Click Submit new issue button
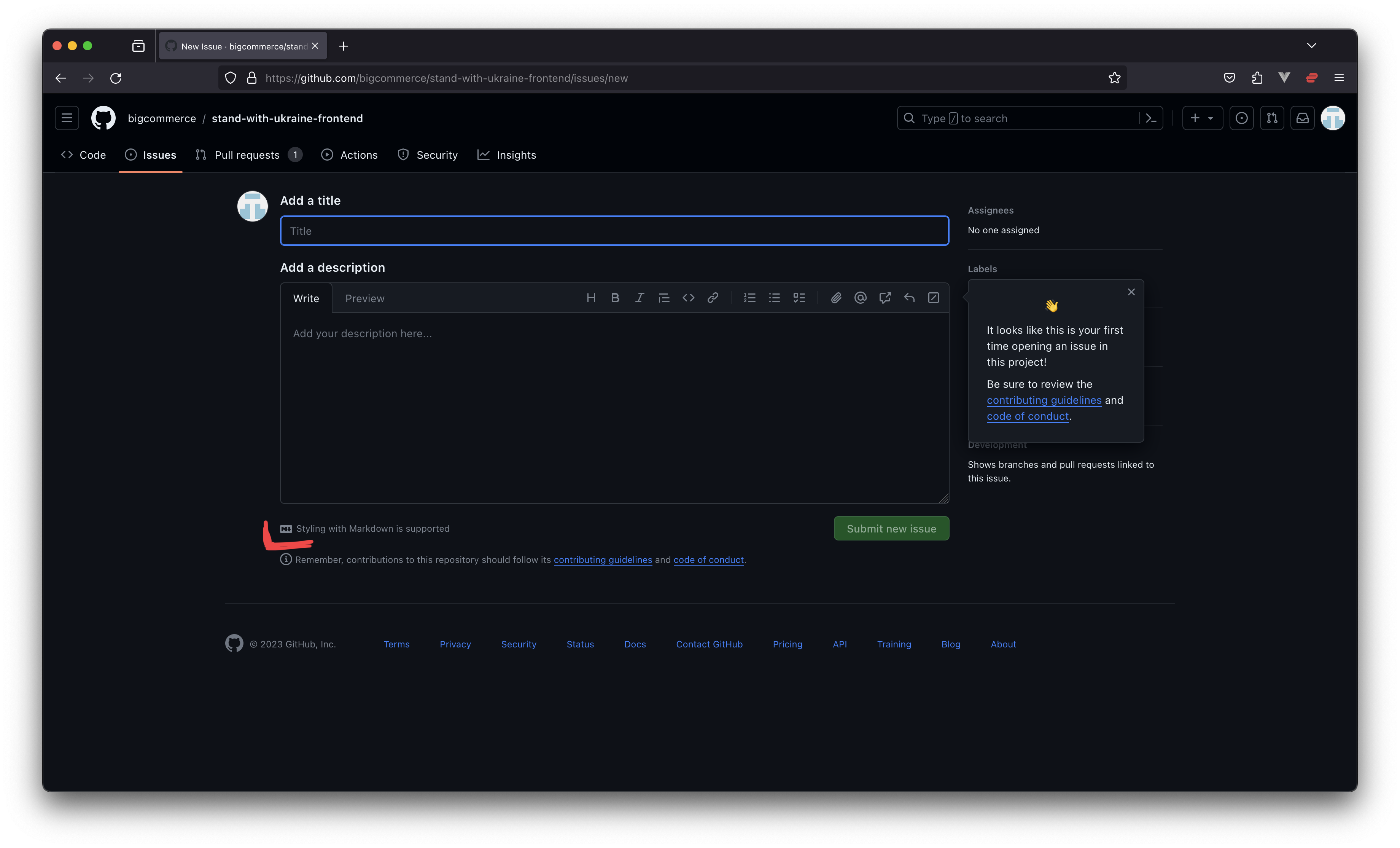Screen dimensions: 1400x848 [891, 529]
